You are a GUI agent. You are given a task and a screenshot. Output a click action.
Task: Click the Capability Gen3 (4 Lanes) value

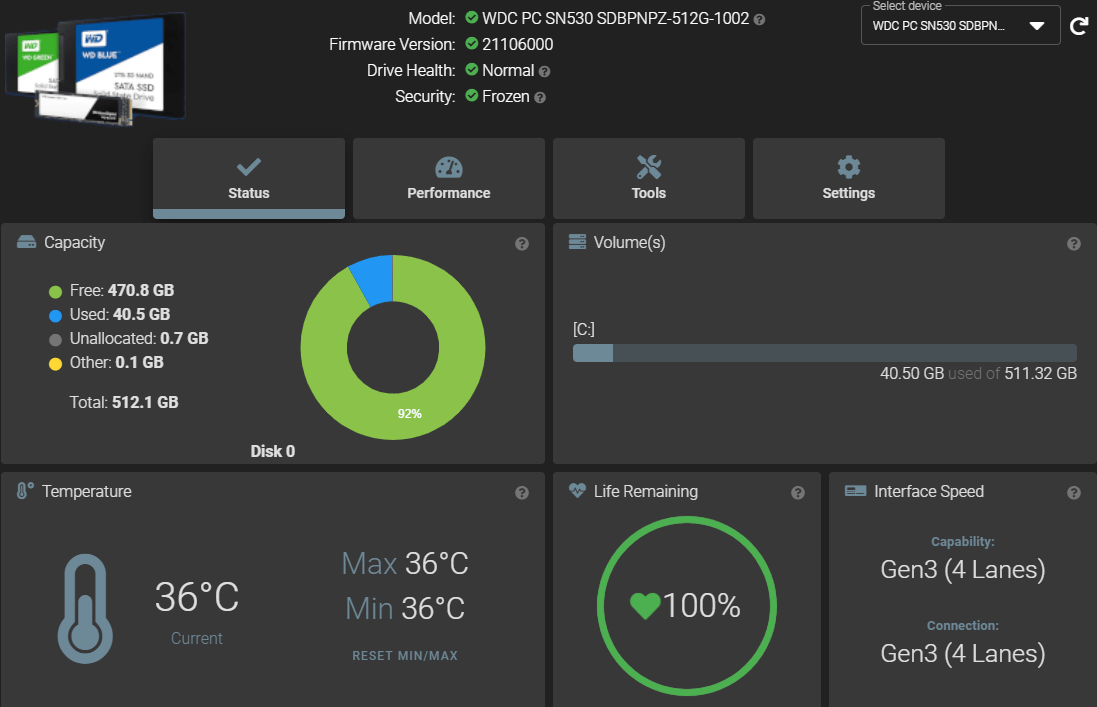[x=963, y=569]
